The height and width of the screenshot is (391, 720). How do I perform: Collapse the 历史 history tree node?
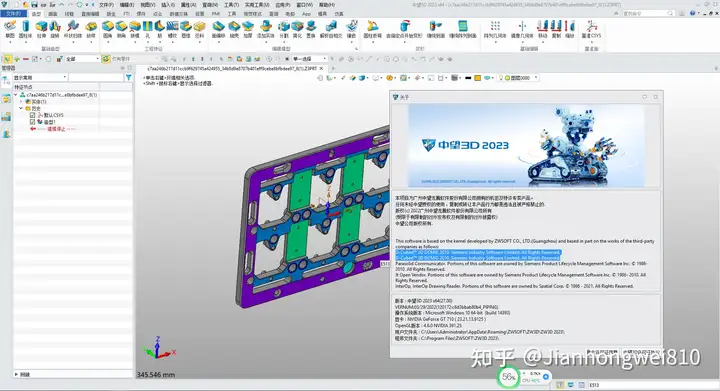coord(21,108)
